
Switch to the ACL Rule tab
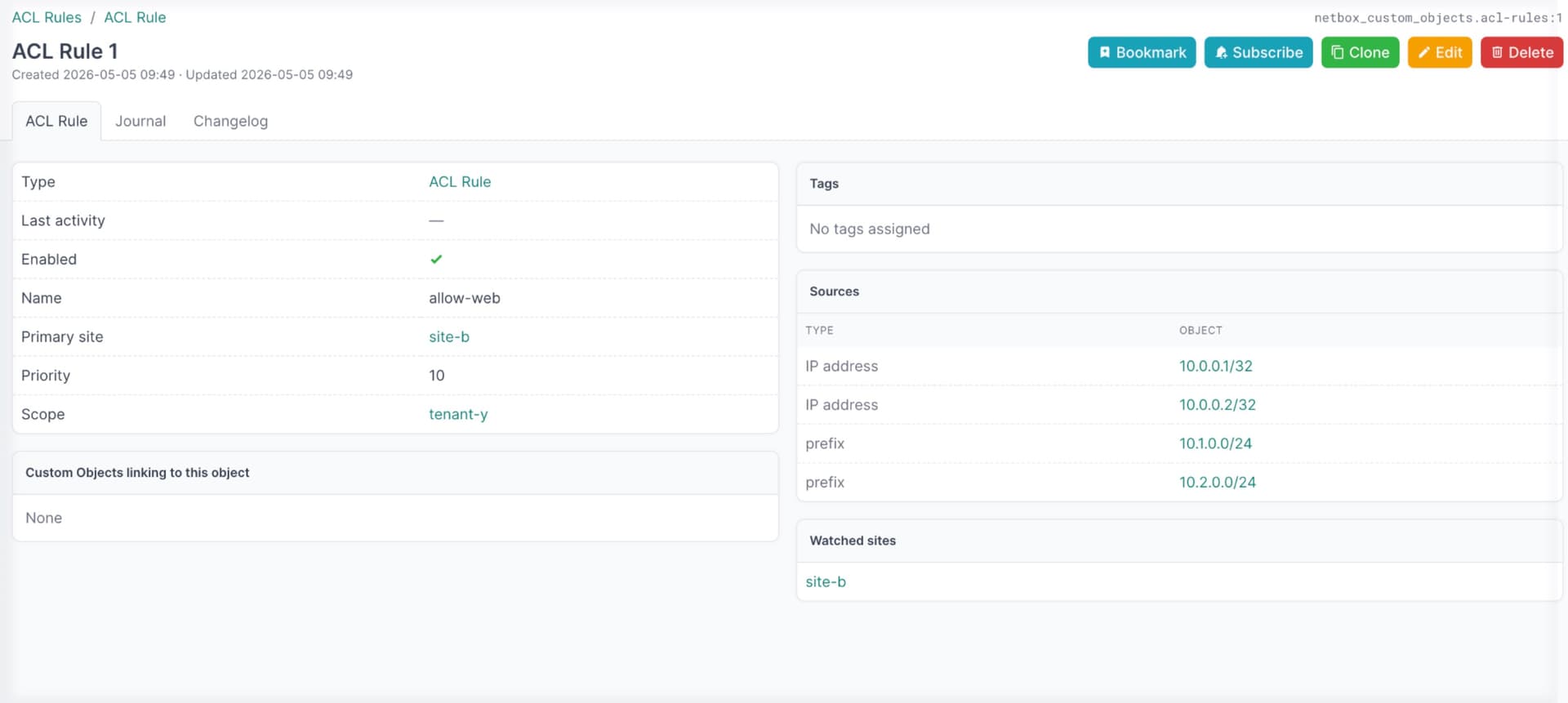56,121
